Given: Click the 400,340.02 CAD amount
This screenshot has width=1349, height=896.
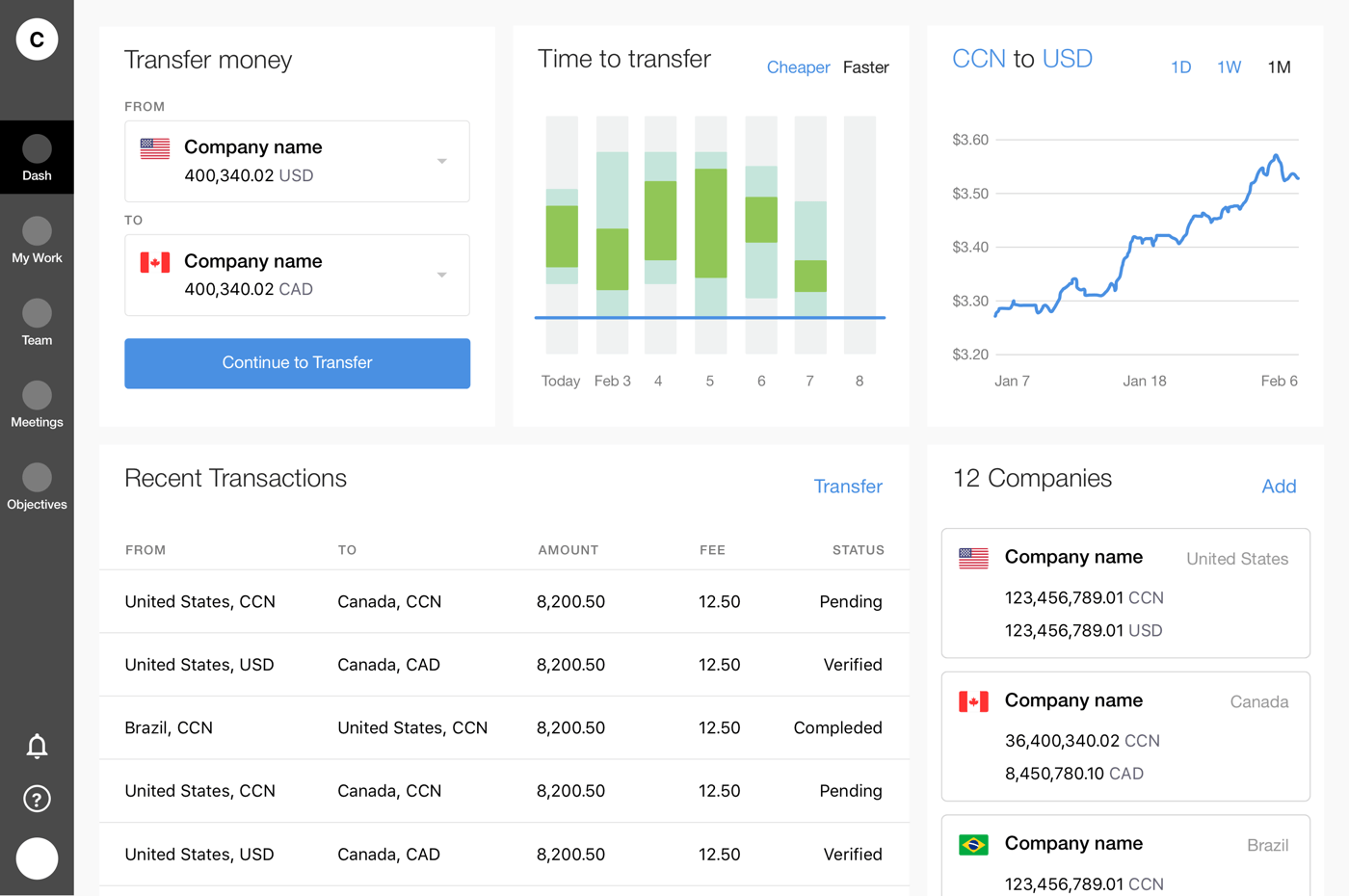Looking at the screenshot, I should (249, 290).
